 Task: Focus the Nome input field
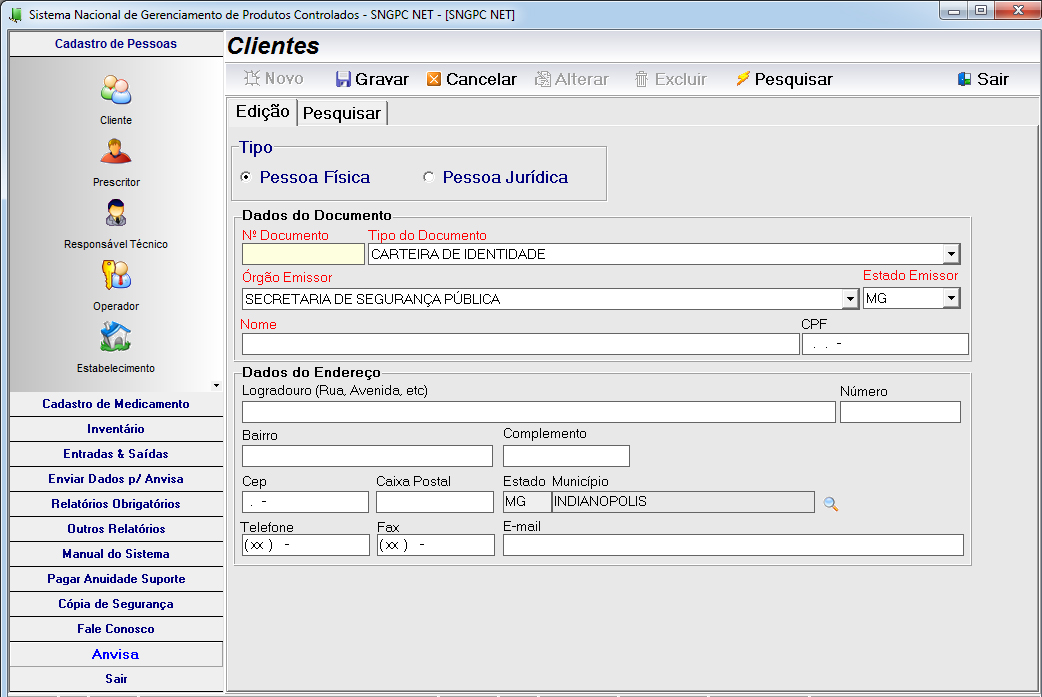pos(520,344)
